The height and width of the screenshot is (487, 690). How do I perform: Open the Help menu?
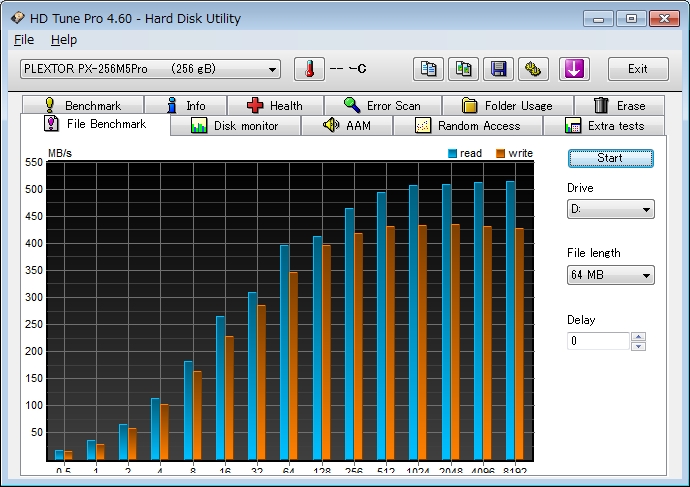pos(63,40)
